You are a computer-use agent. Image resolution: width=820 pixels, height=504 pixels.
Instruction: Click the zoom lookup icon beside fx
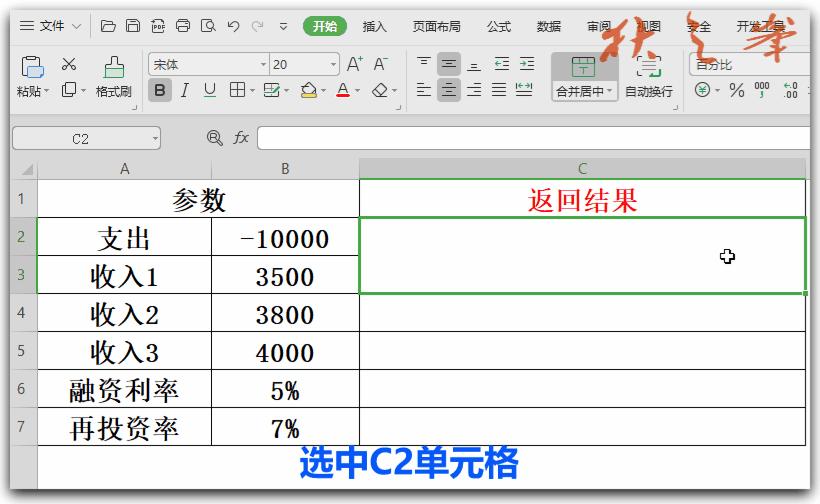point(214,138)
